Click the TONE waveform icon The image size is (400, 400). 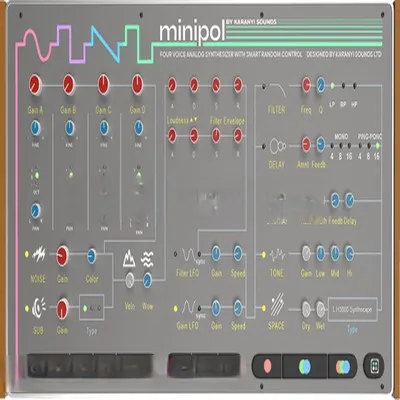point(277,255)
